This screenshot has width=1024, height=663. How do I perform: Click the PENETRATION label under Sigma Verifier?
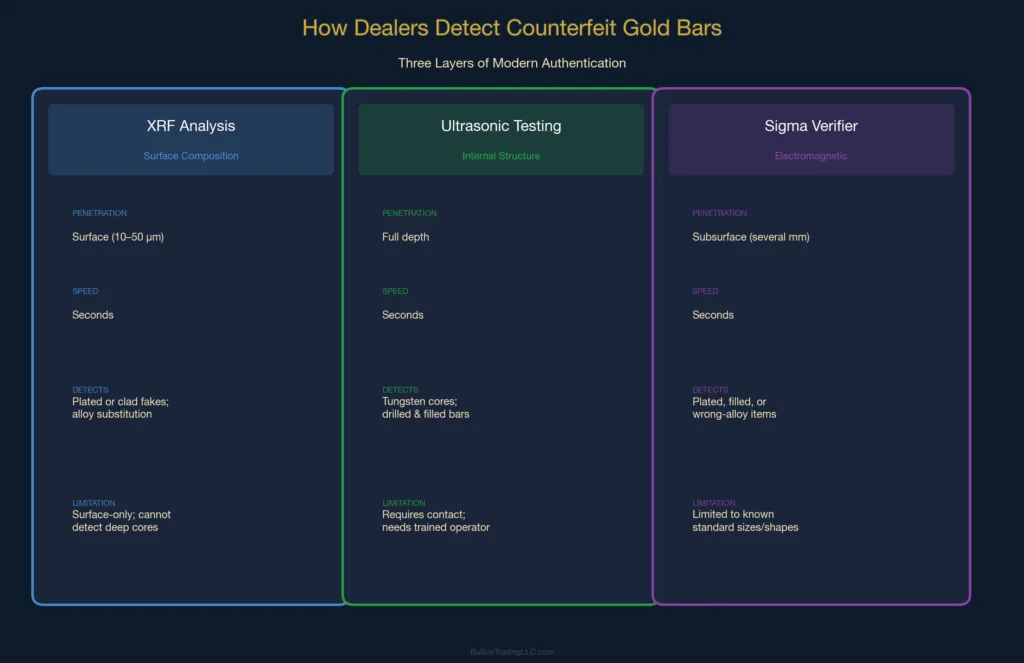tap(720, 213)
